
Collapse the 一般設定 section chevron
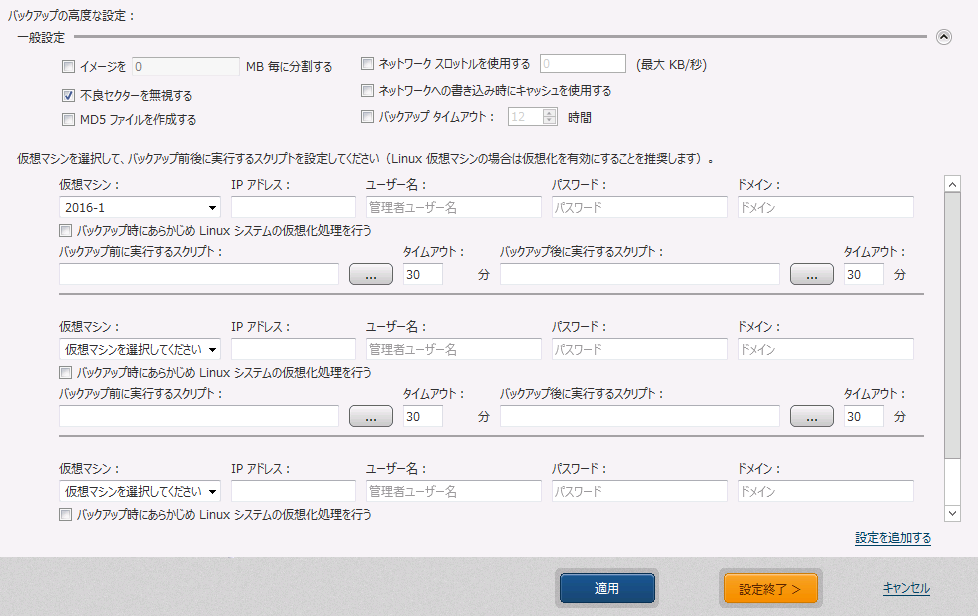coord(943,37)
